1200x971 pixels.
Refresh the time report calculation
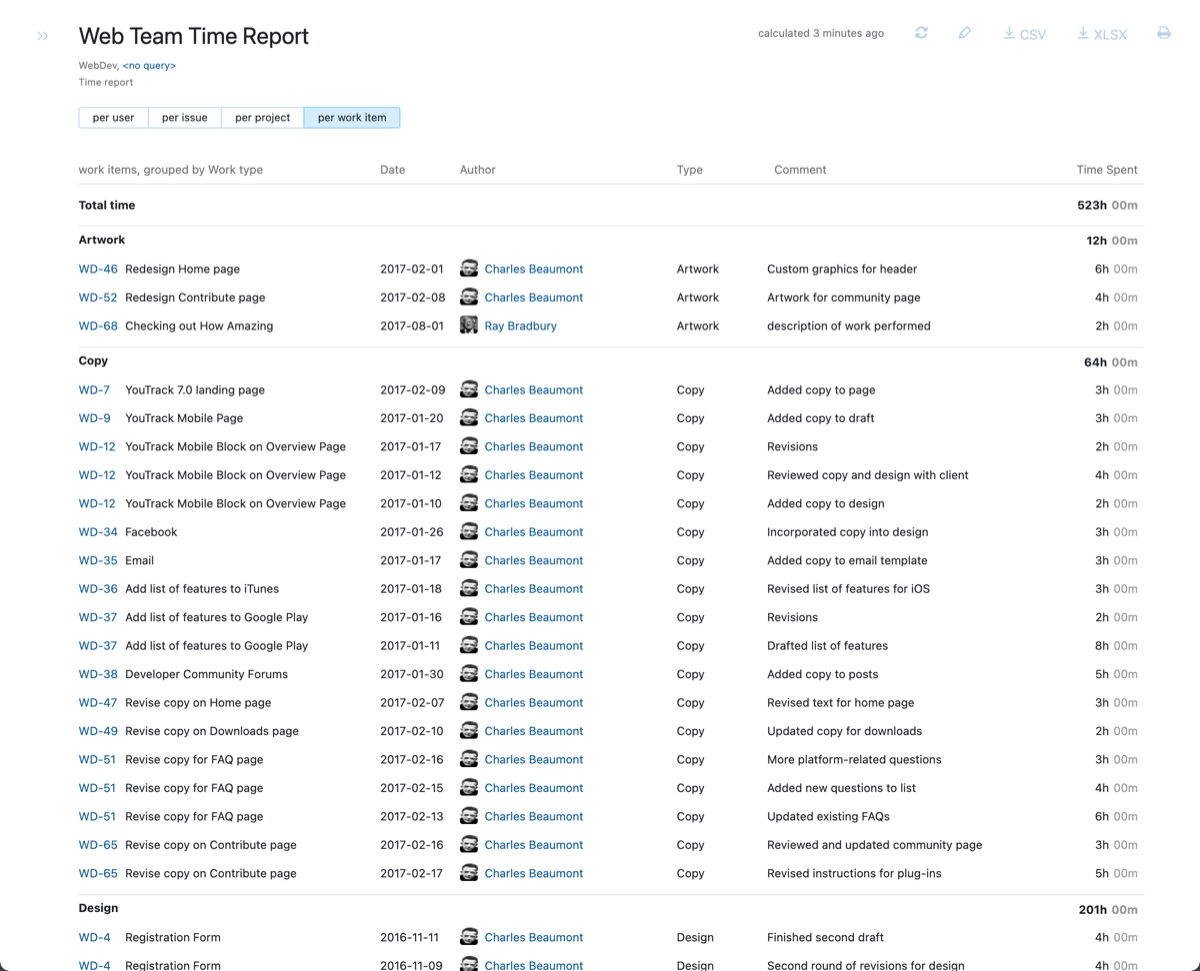tap(920, 33)
